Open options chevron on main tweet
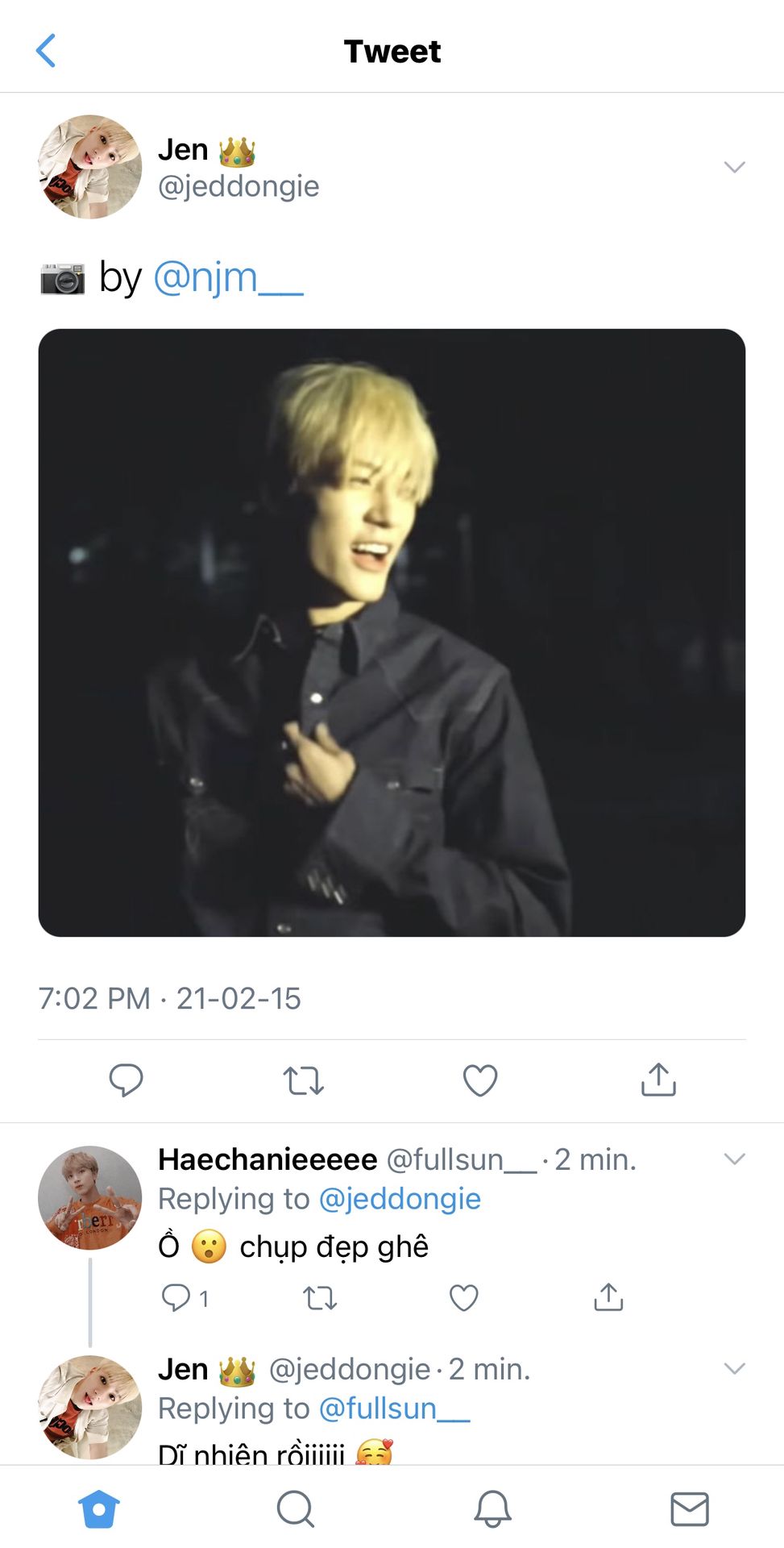 click(734, 167)
